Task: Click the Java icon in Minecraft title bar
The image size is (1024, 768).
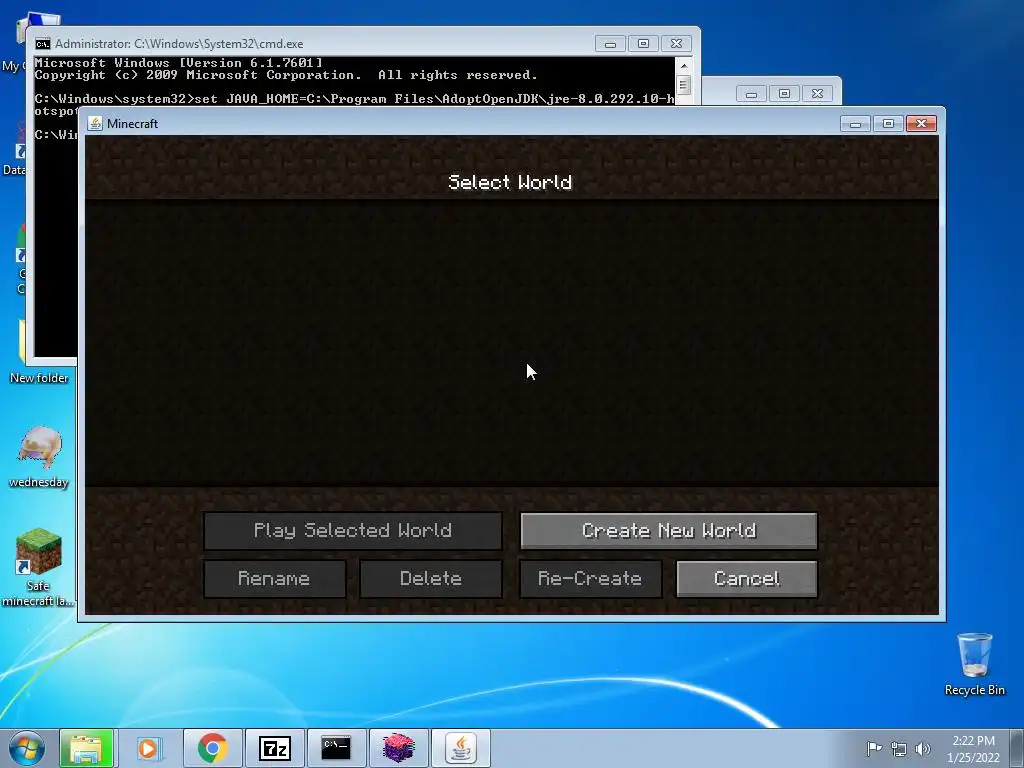Action: click(x=95, y=123)
